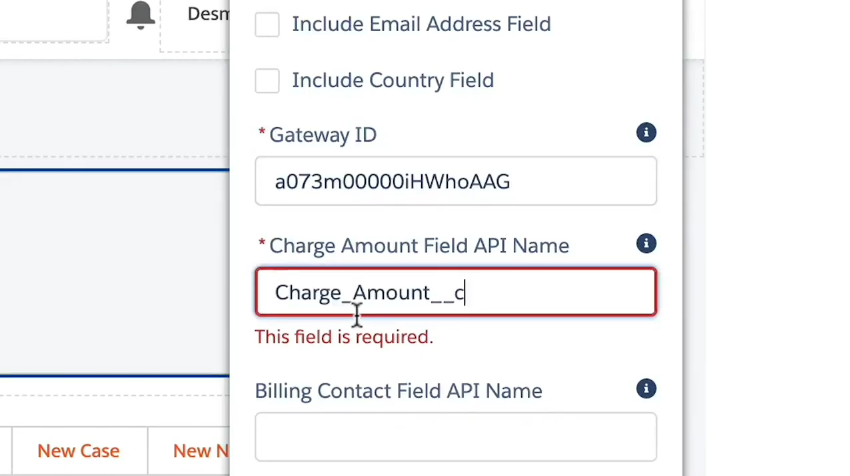The image size is (850, 476).
Task: Click the 'Billing Contact Field API Name' label
Action: [398, 391]
